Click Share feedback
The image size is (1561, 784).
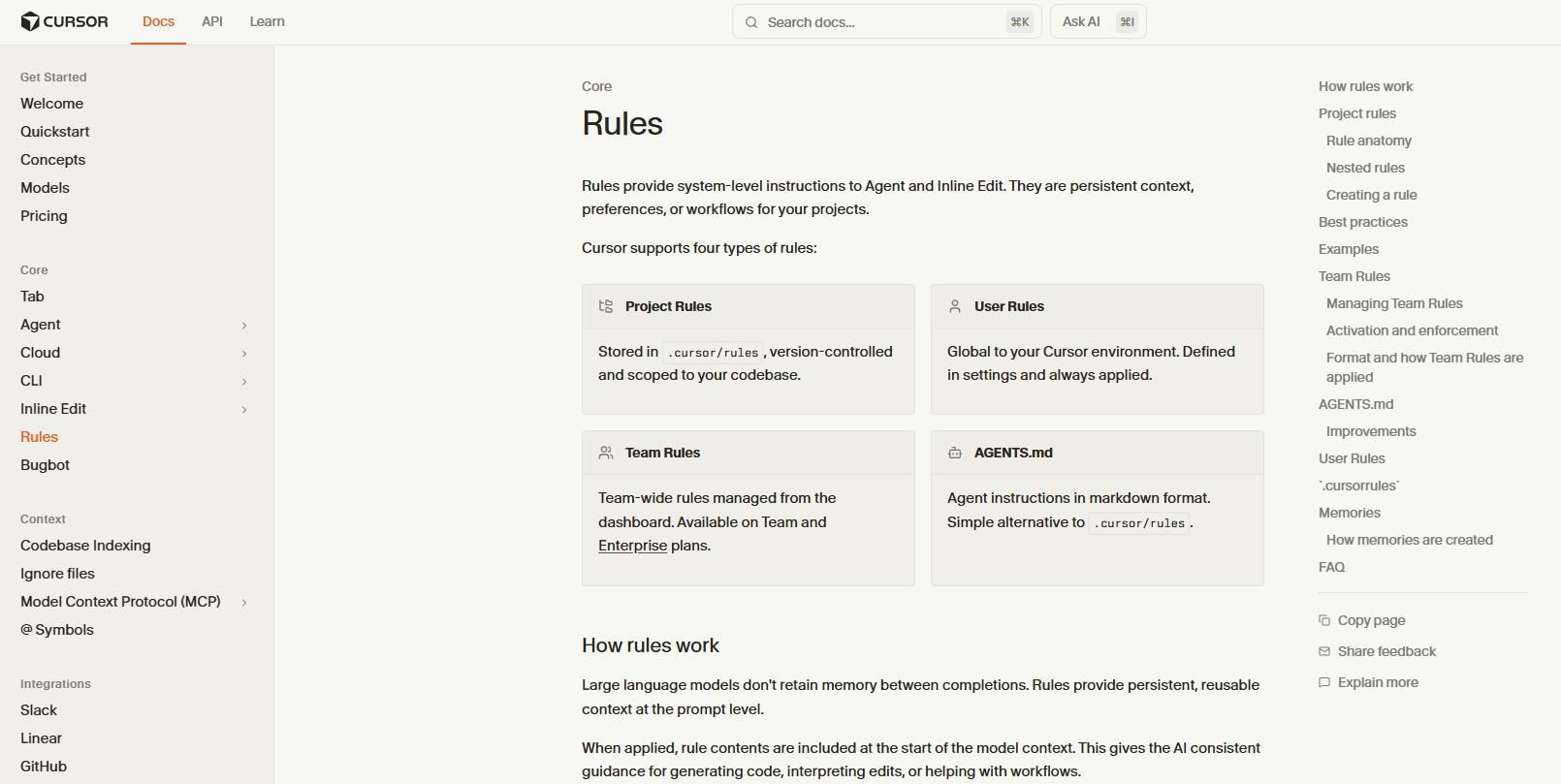point(1377,651)
